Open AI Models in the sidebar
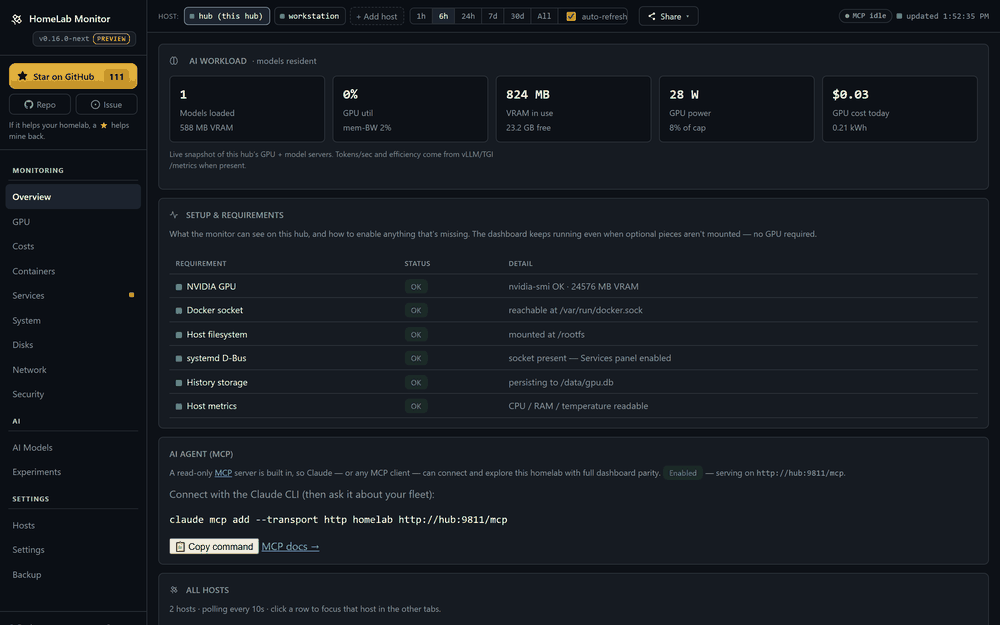The image size is (1000, 625). (x=73, y=447)
